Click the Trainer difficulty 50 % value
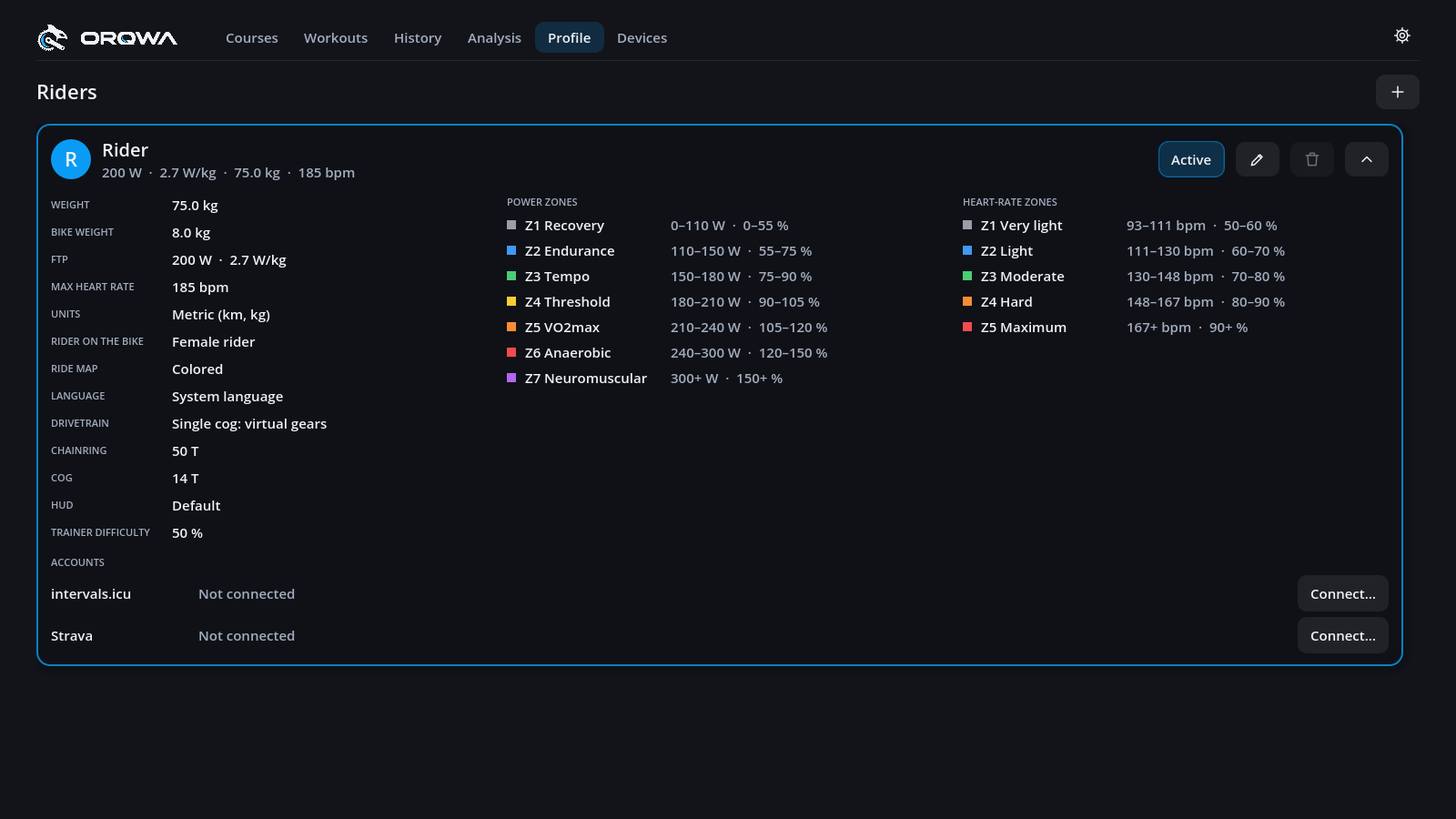1456x819 pixels. pos(187,533)
